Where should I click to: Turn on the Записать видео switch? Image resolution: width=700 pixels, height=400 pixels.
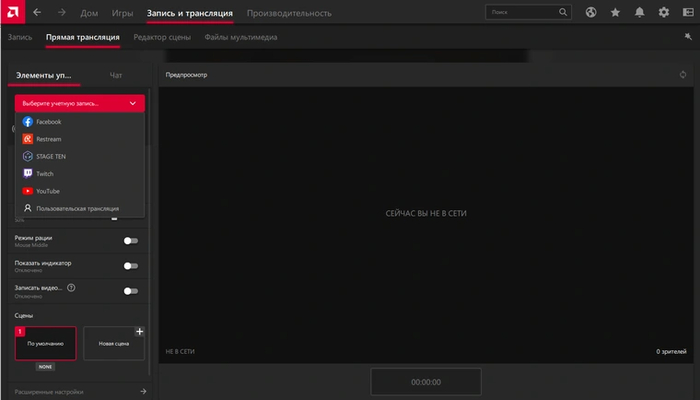tap(130, 290)
